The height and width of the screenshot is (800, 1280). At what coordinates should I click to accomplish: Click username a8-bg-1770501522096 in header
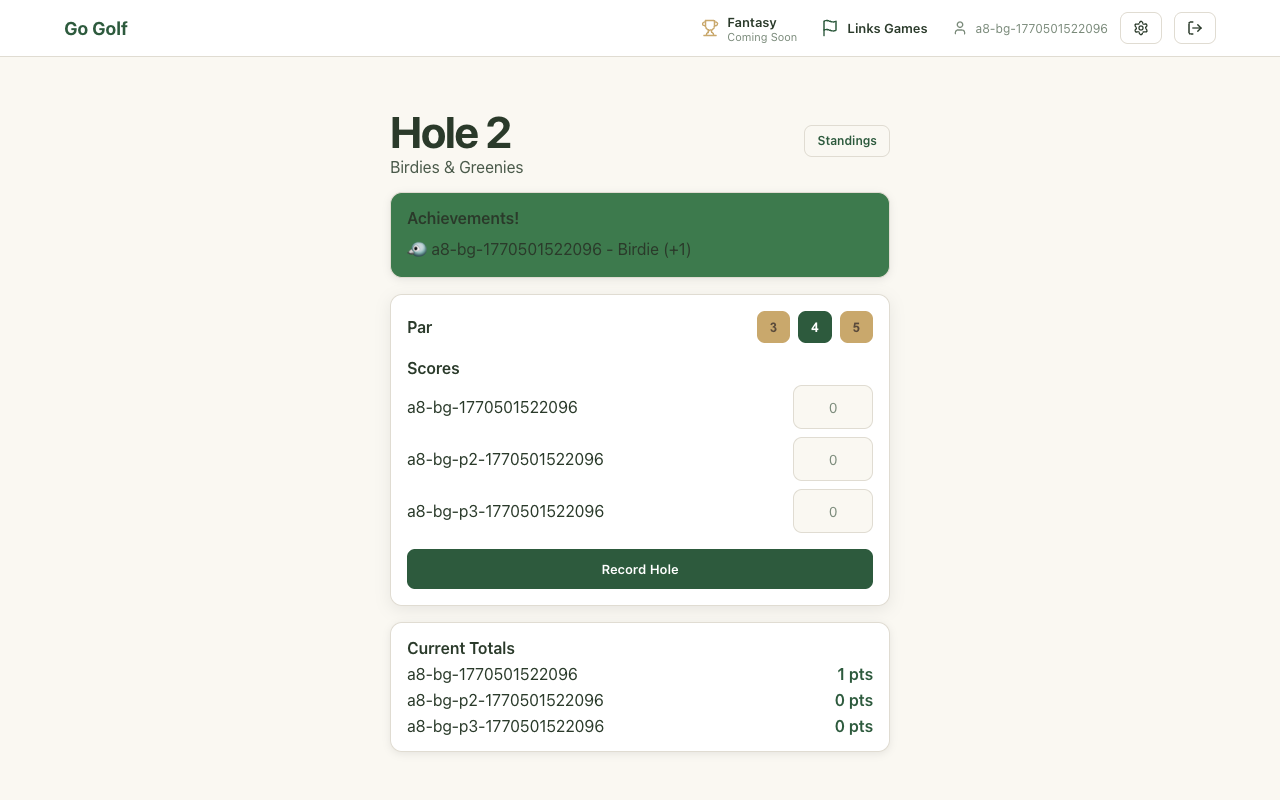coord(1041,29)
